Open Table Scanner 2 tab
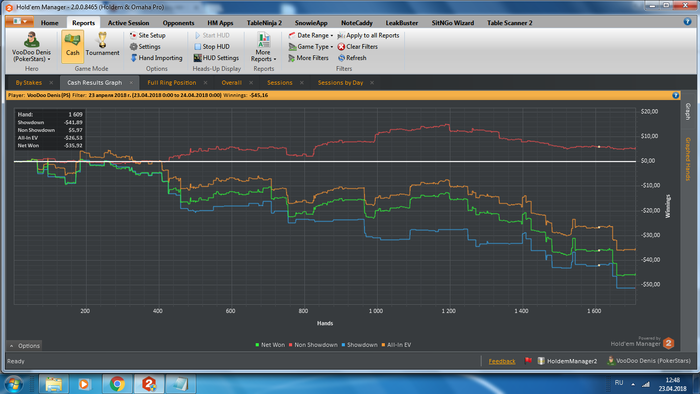Screen dimensions: 700x394 [x=509, y=23]
